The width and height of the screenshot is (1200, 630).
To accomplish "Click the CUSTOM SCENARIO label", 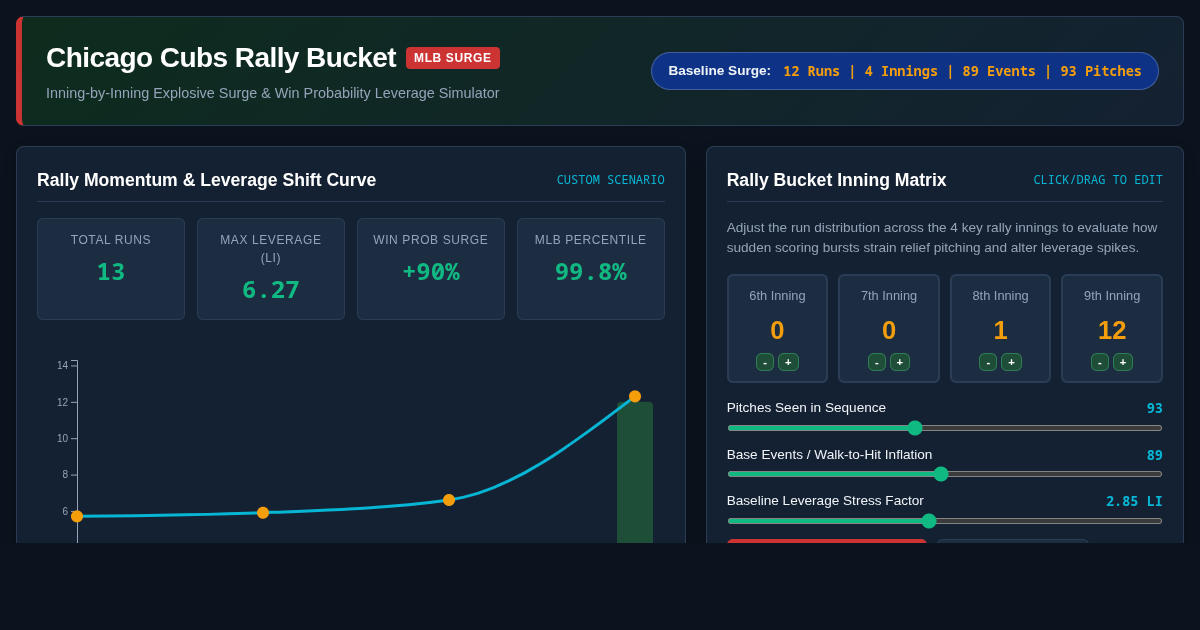I will (611, 180).
